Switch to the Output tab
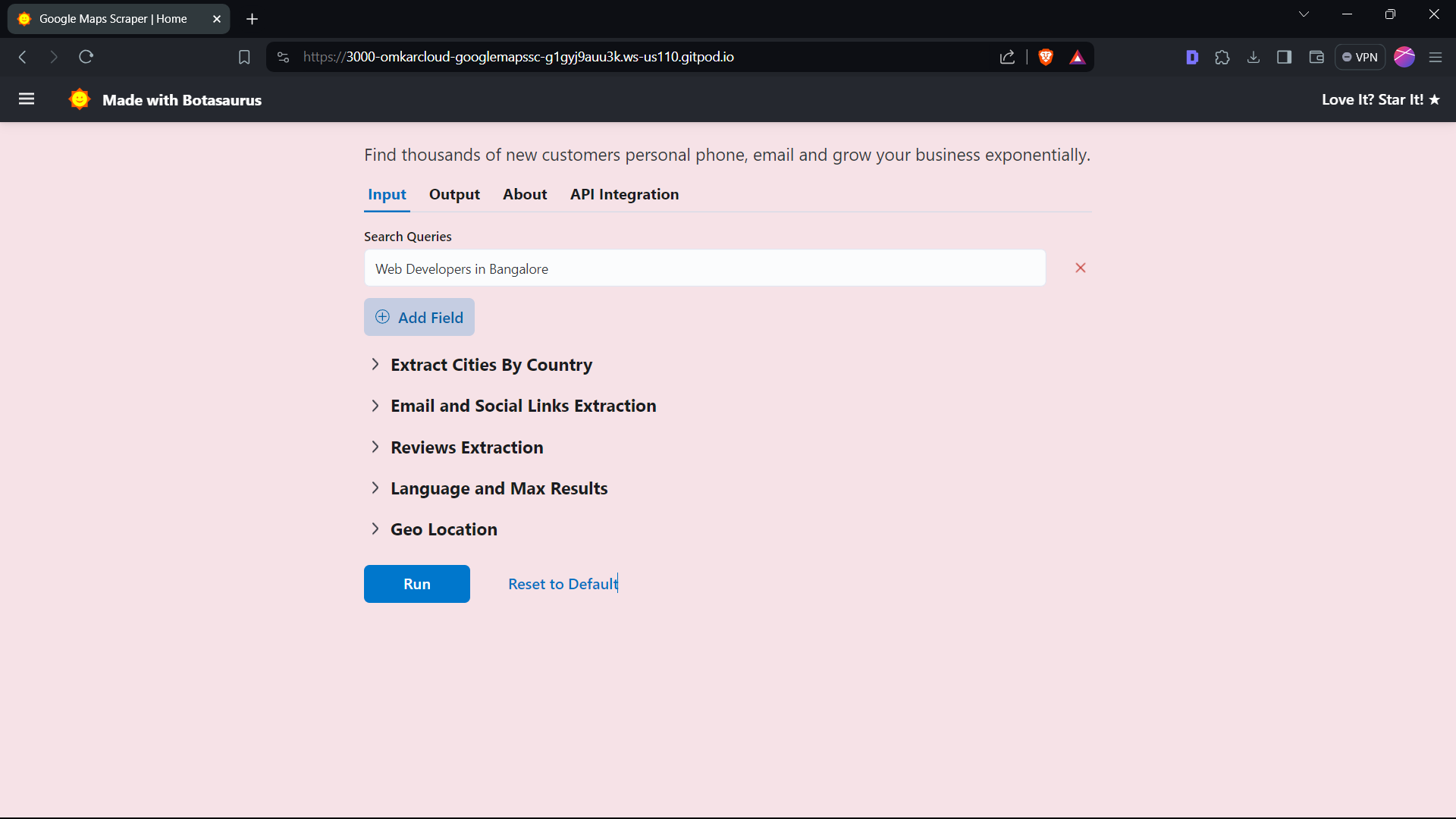 click(454, 194)
